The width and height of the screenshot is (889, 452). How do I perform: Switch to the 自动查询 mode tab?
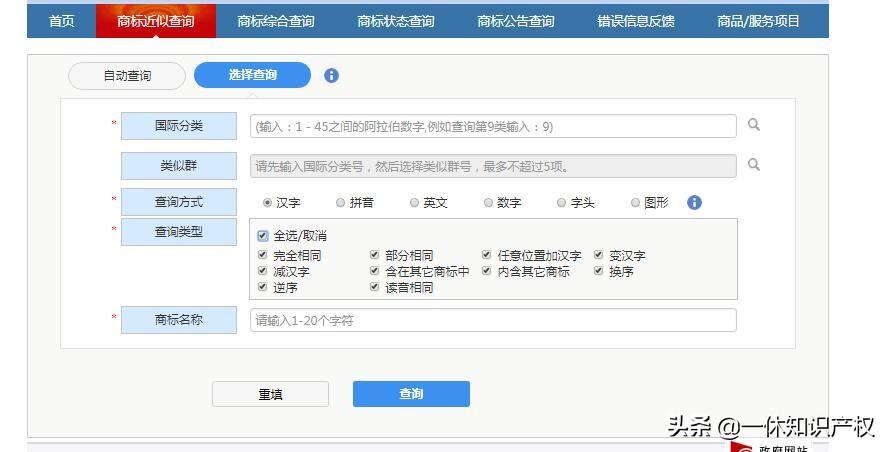coord(127,75)
